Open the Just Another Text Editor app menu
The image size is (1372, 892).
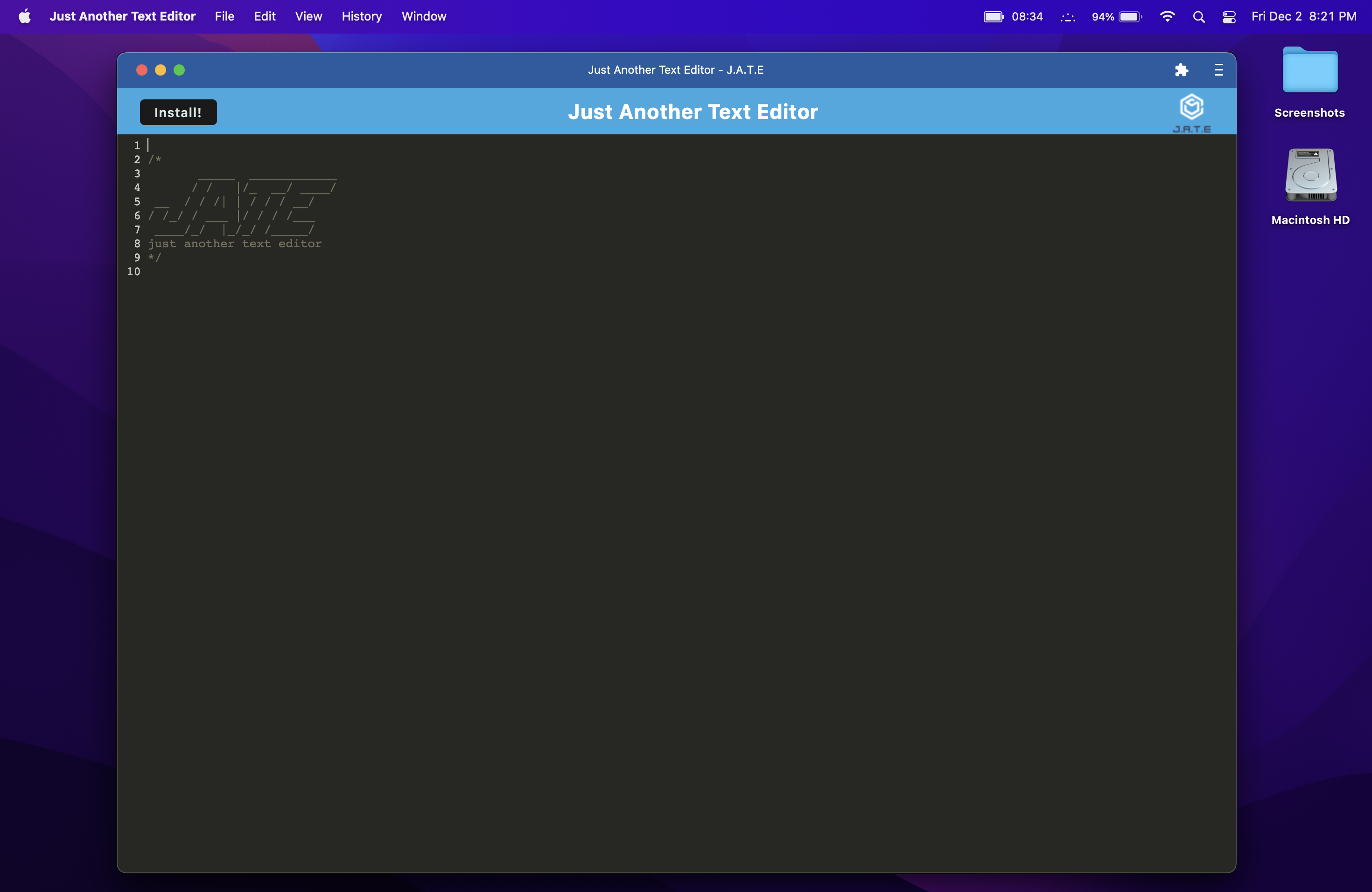[122, 16]
